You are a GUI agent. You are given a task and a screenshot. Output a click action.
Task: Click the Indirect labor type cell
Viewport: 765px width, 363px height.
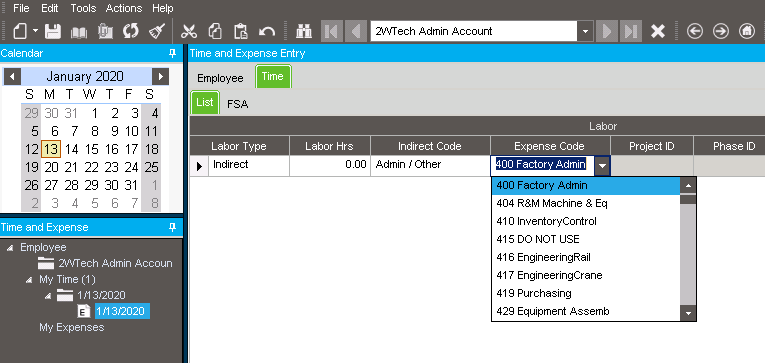pos(249,165)
